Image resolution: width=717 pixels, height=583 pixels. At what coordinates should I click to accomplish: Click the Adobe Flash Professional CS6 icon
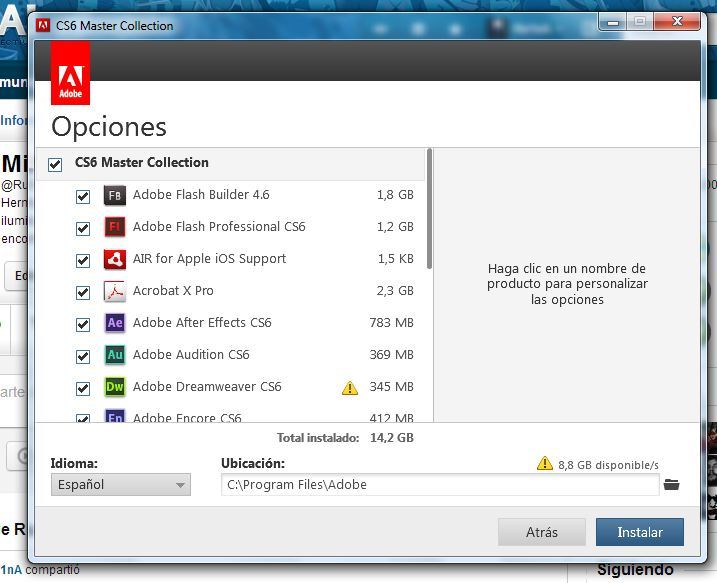(x=115, y=227)
